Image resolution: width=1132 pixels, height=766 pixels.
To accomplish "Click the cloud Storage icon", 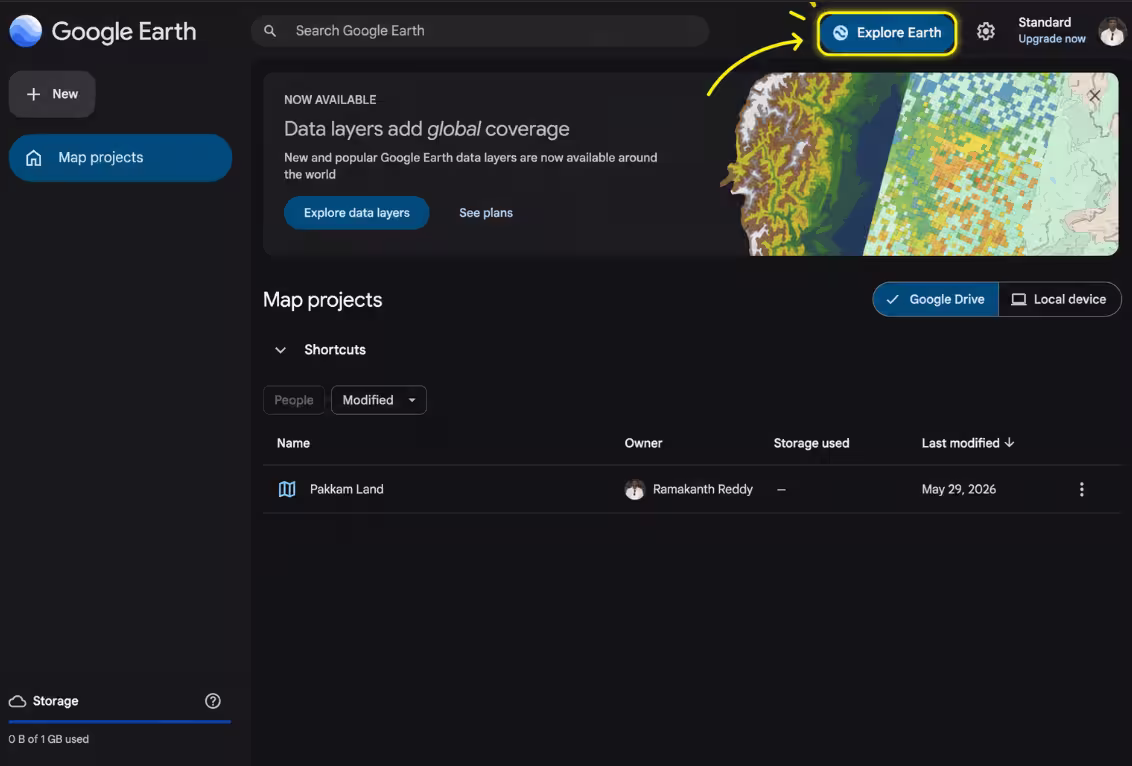I will click(x=17, y=701).
